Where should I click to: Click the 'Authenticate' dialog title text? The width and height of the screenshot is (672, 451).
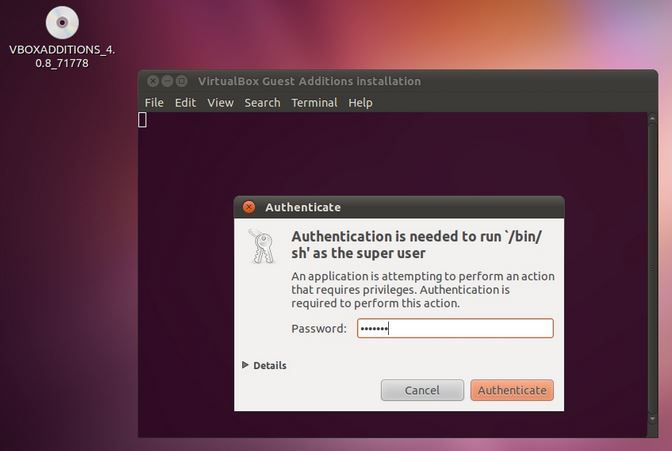[303, 207]
